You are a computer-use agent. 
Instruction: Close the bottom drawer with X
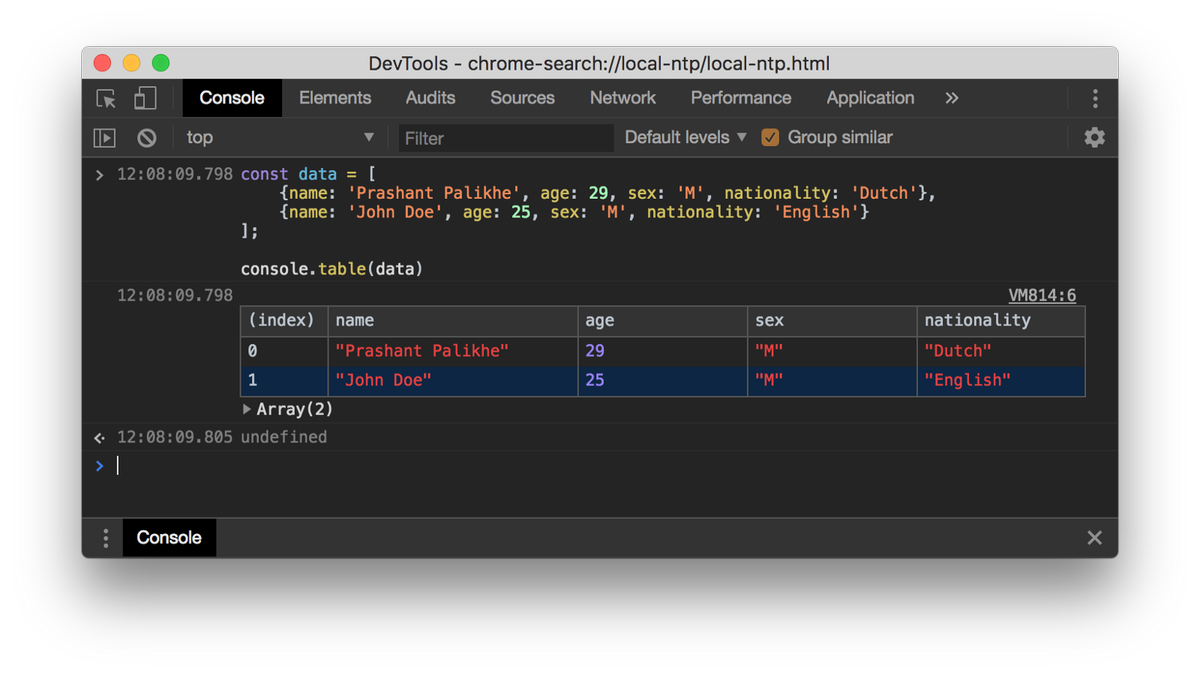pos(1095,538)
